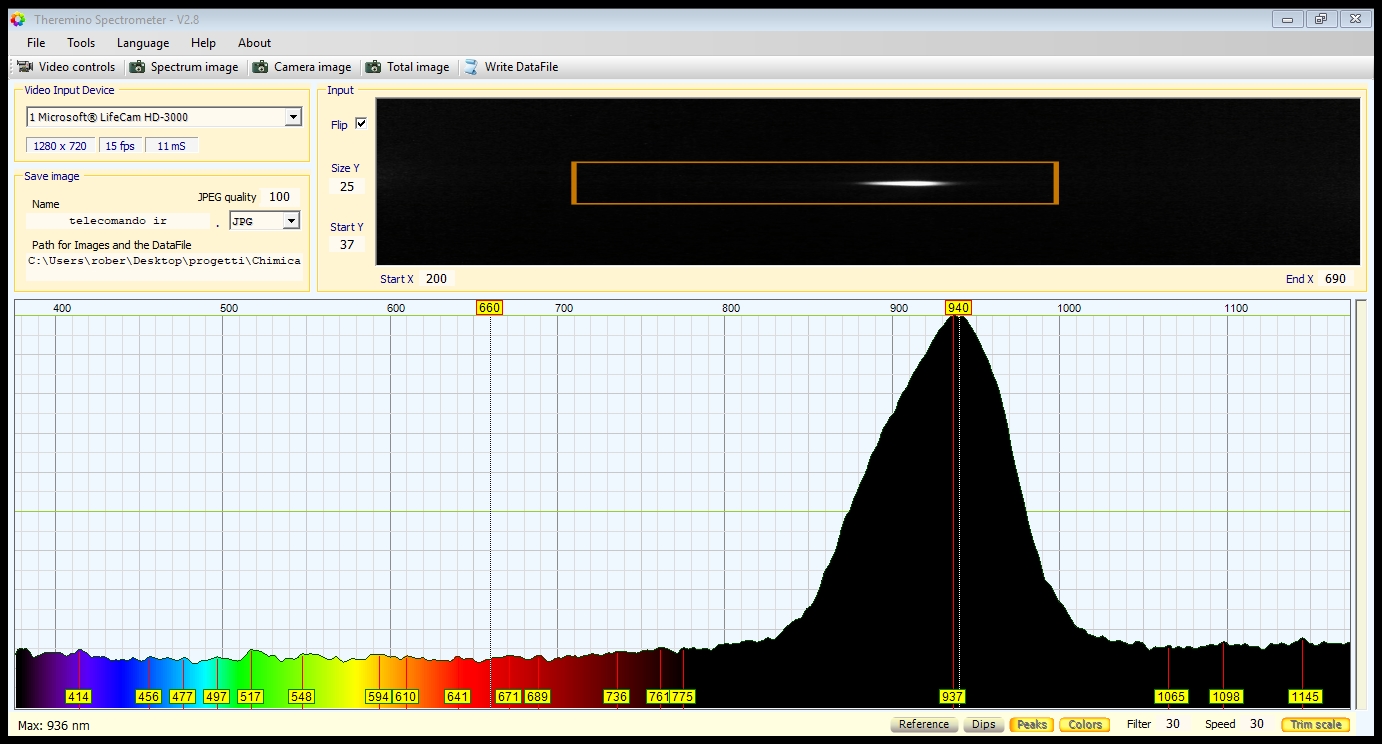The height and width of the screenshot is (744, 1382).
Task: Open the Tools menu
Action: point(81,43)
